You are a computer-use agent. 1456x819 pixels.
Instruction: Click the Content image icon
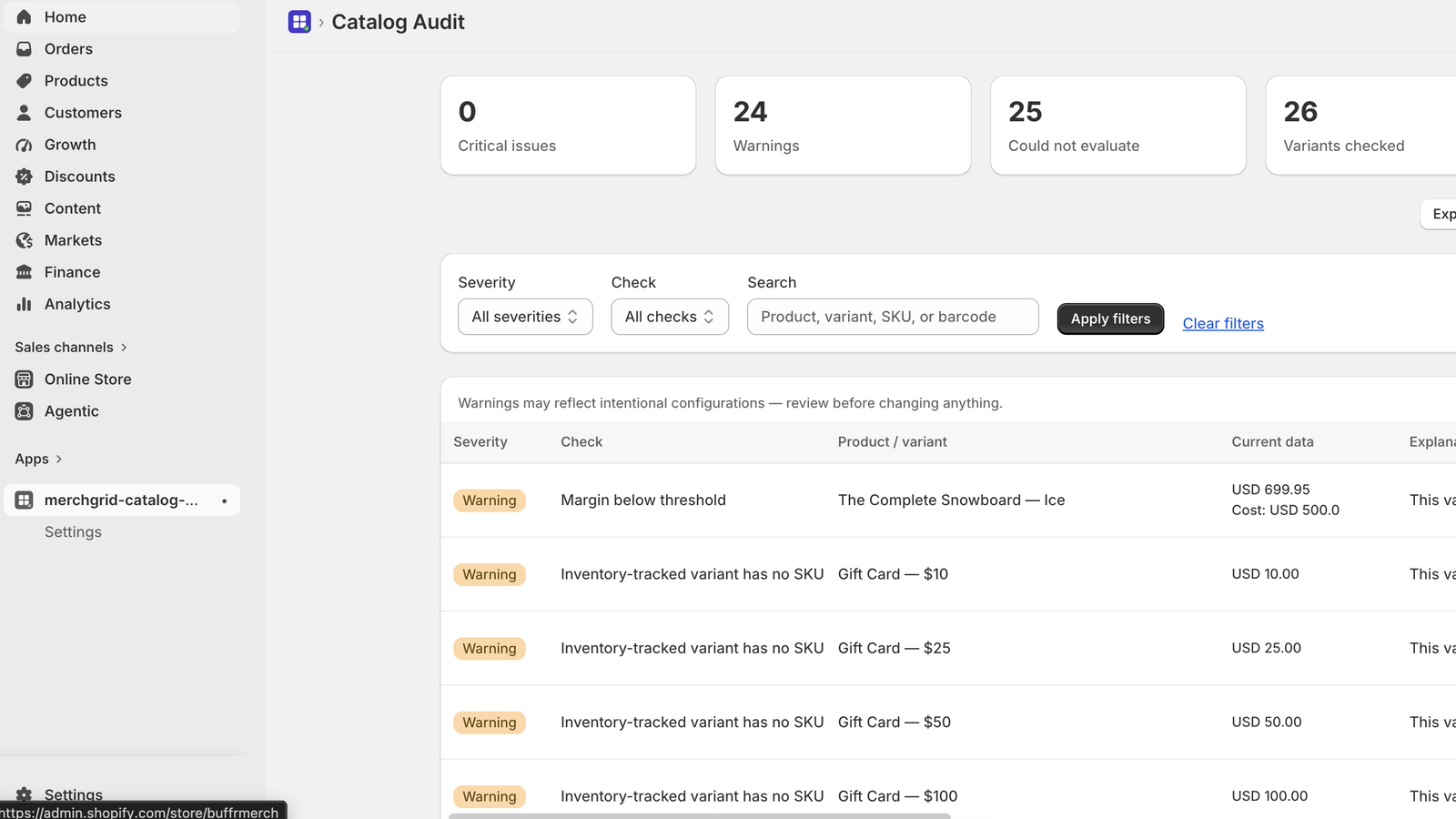point(25,208)
